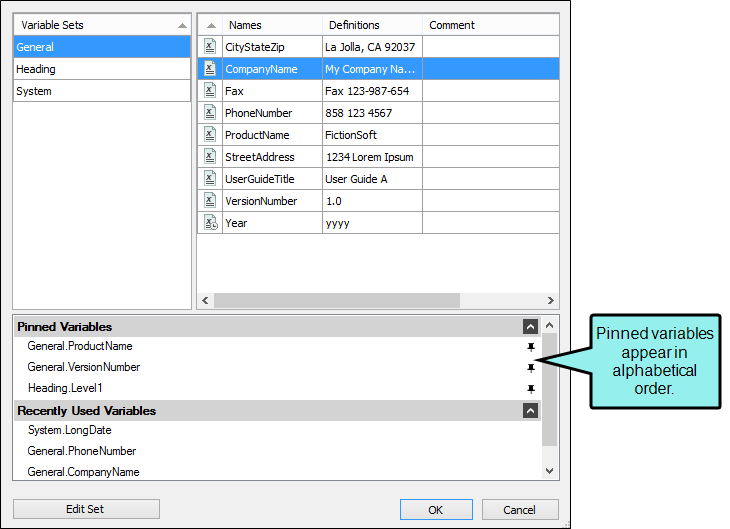This screenshot has width=730, height=529.
Task: Click the 'FictionSoft' definition cell
Action: click(x=372, y=135)
